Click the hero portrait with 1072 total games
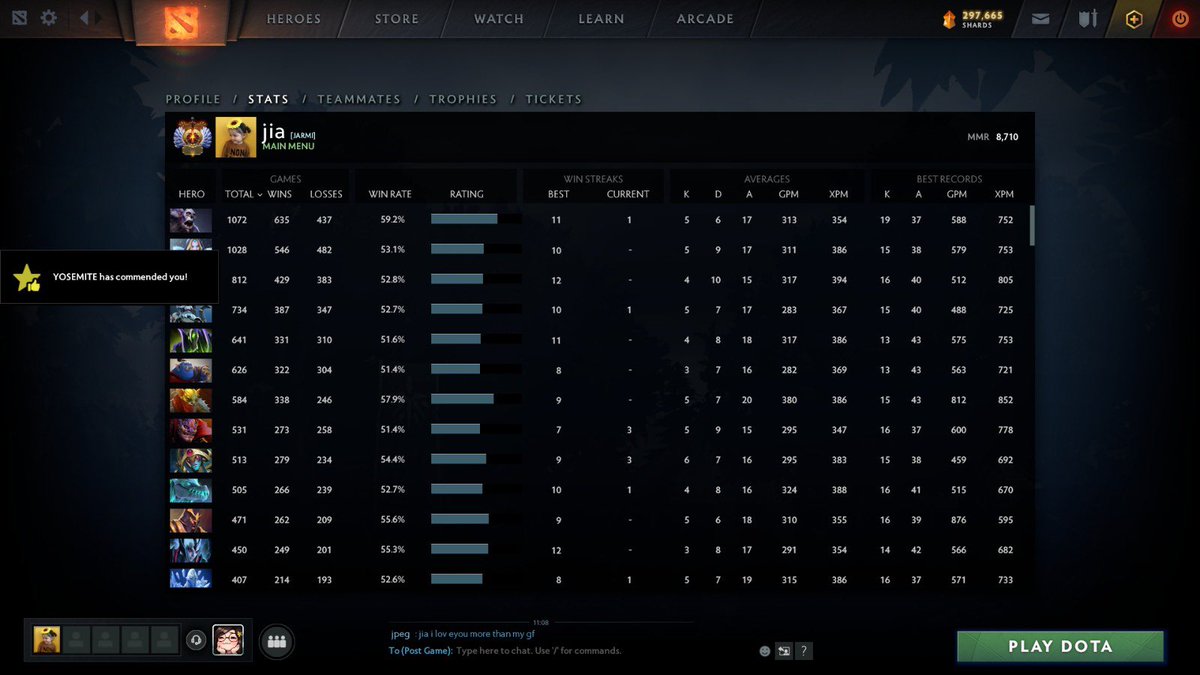This screenshot has height=675, width=1200. [190, 220]
